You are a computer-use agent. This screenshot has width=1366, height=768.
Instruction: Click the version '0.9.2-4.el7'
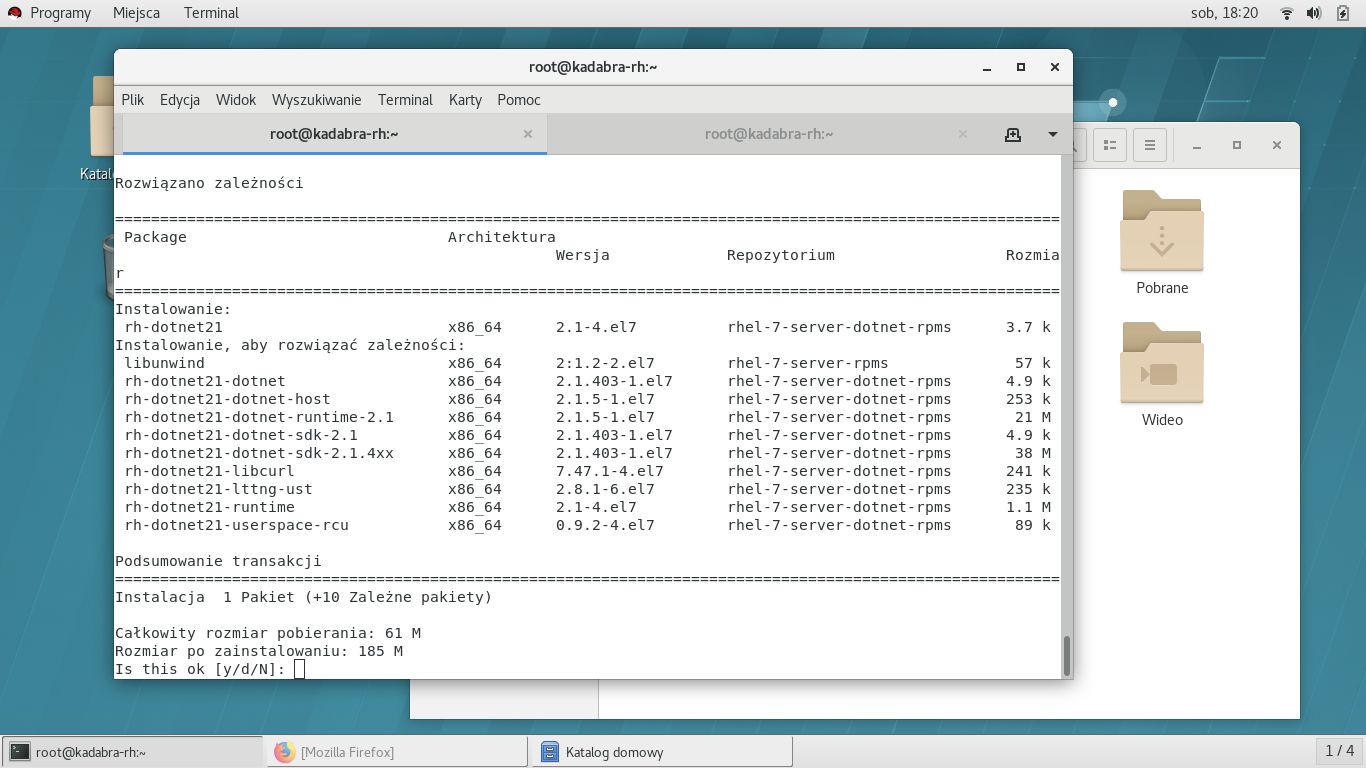point(605,525)
